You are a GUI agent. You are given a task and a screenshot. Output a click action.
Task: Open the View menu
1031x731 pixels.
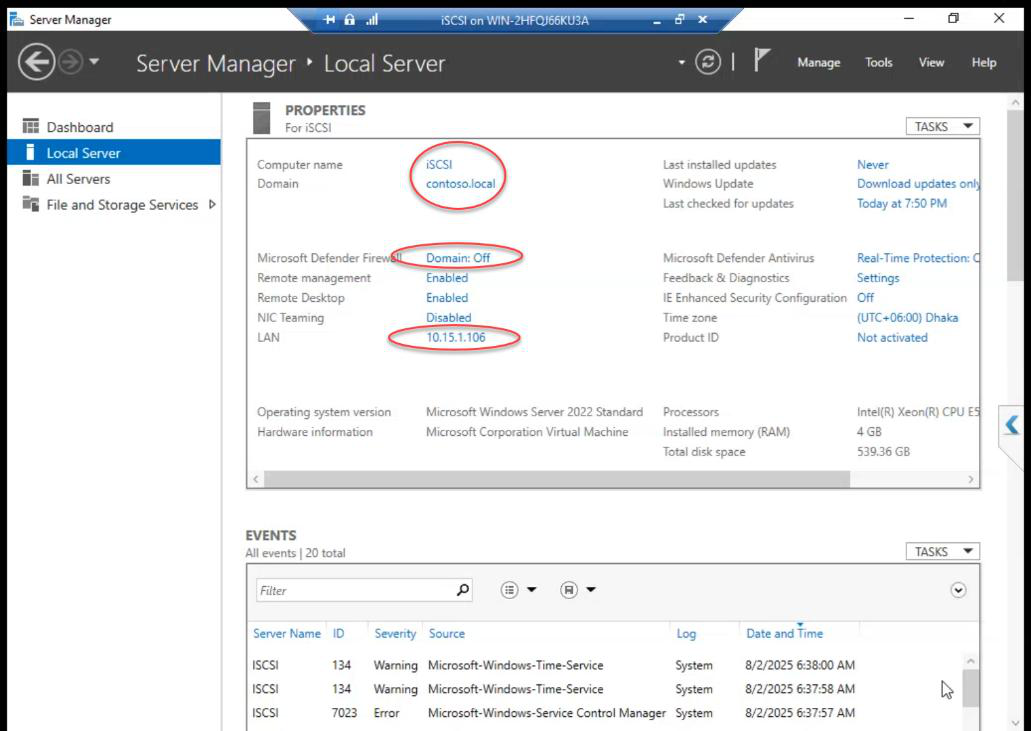pyautogui.click(x=931, y=62)
